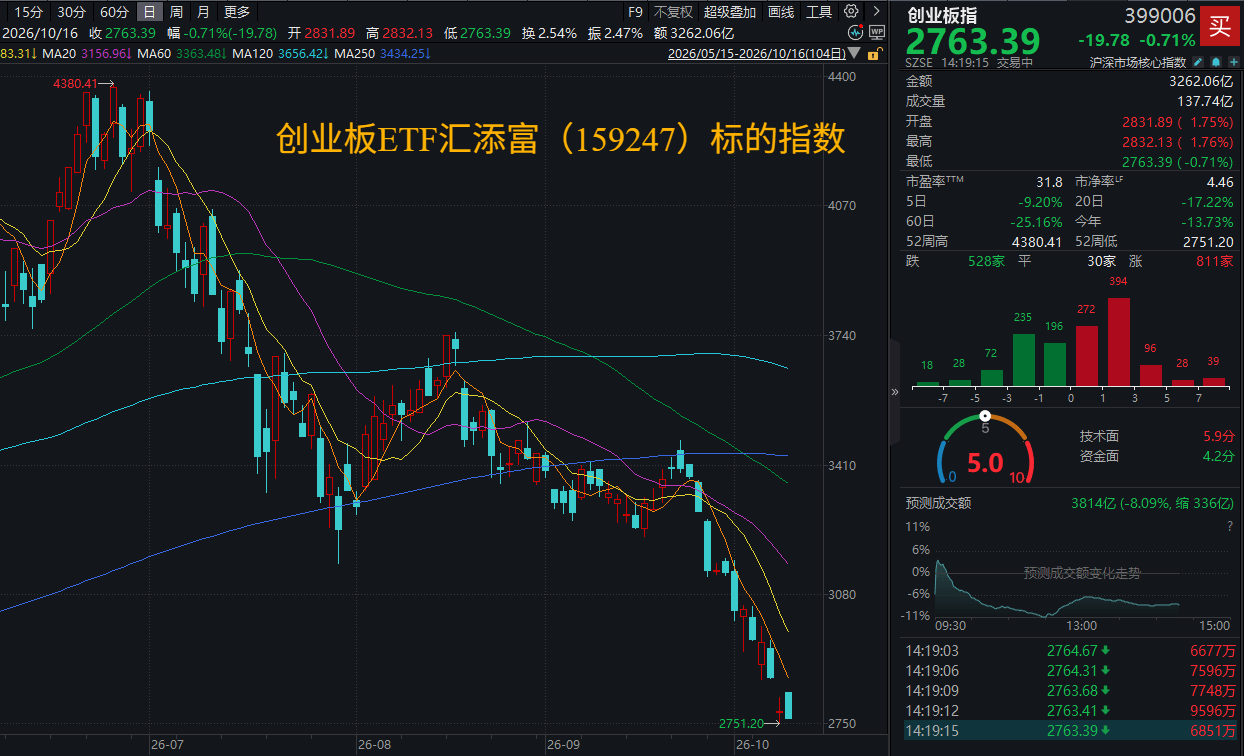Click the red 买 buy button

tap(1220, 24)
